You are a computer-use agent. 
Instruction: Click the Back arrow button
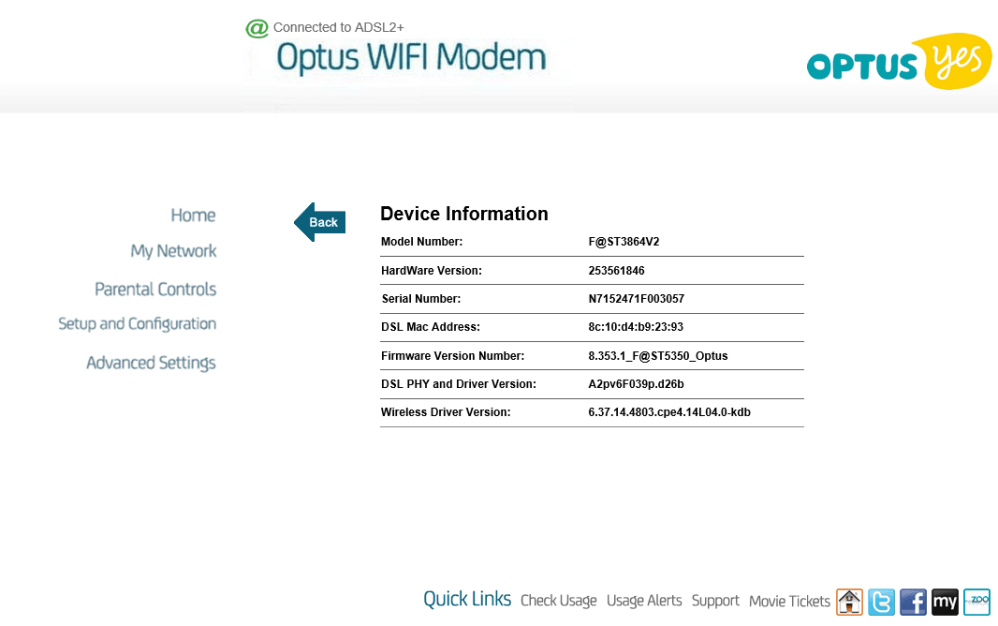tap(320, 222)
